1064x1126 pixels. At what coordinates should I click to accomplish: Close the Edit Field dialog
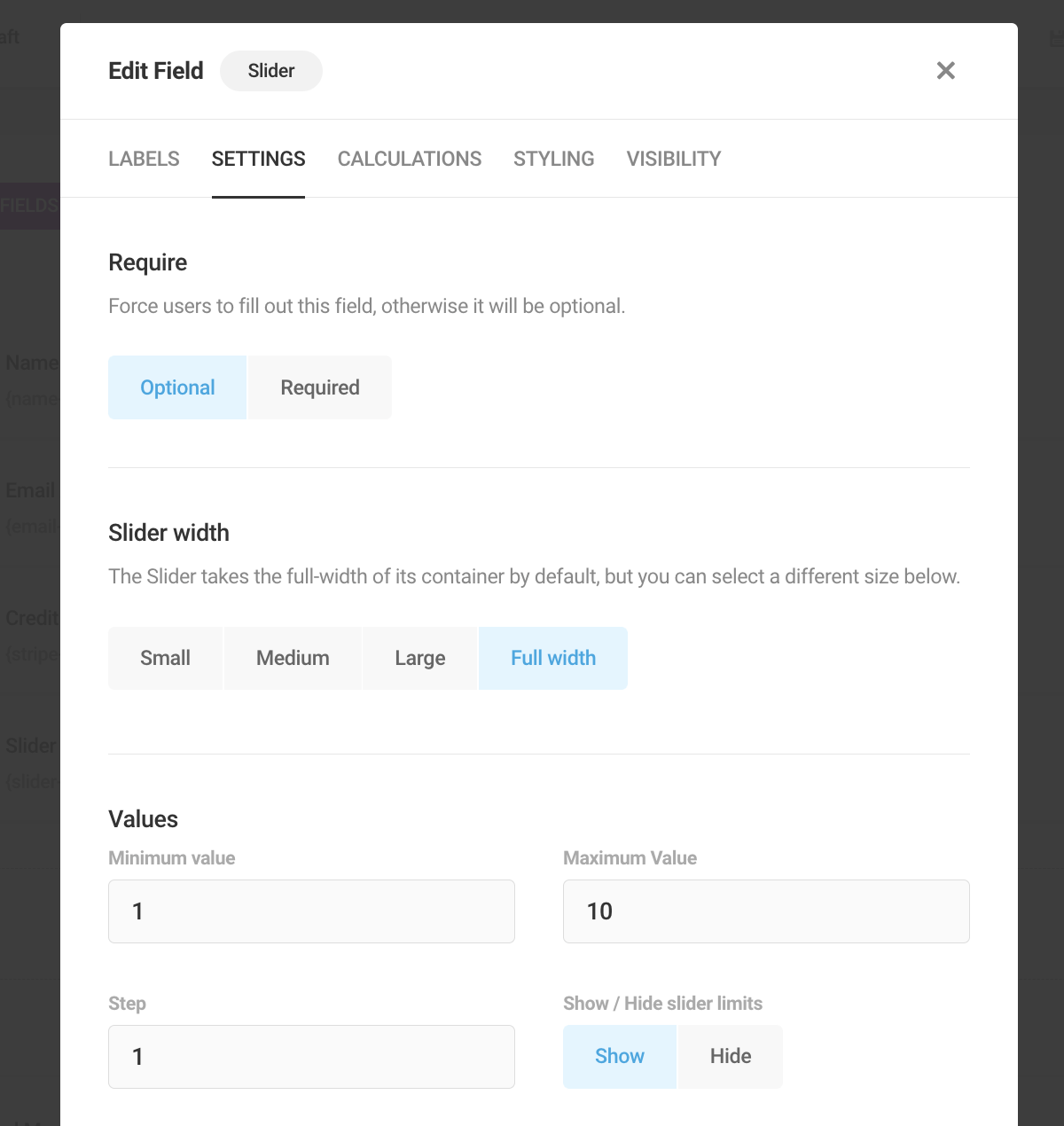point(945,71)
